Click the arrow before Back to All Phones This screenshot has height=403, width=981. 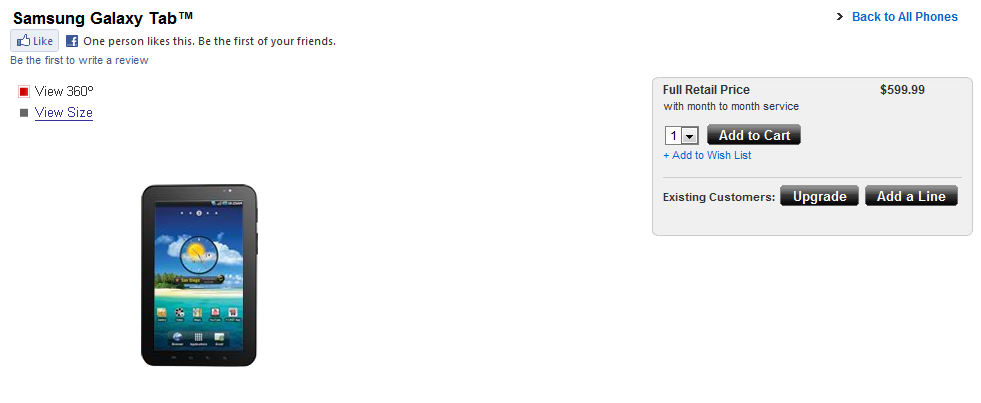coord(840,17)
